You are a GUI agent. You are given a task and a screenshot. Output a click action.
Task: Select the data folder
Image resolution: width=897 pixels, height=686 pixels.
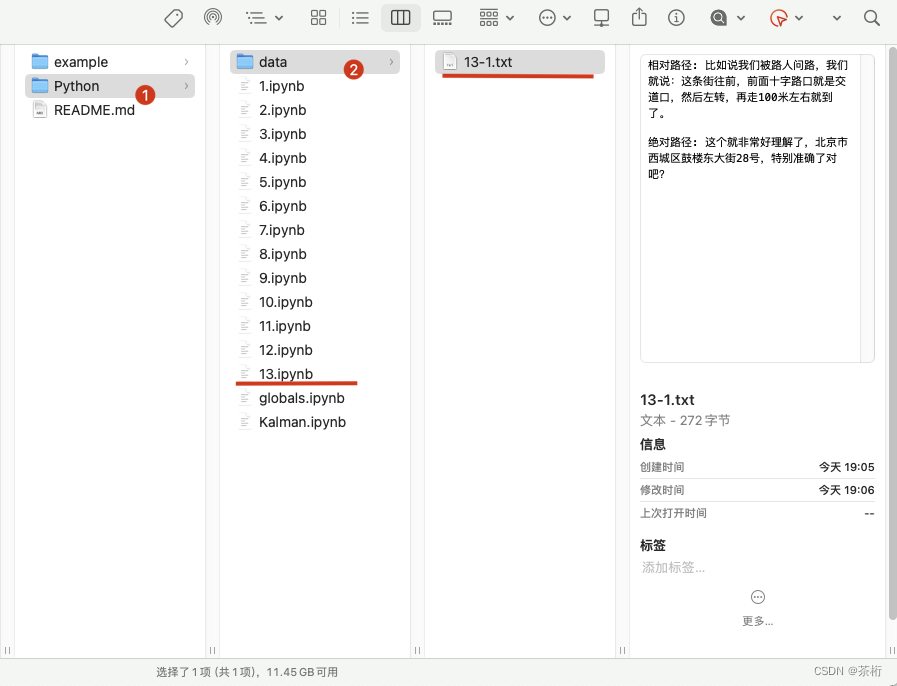pos(315,62)
